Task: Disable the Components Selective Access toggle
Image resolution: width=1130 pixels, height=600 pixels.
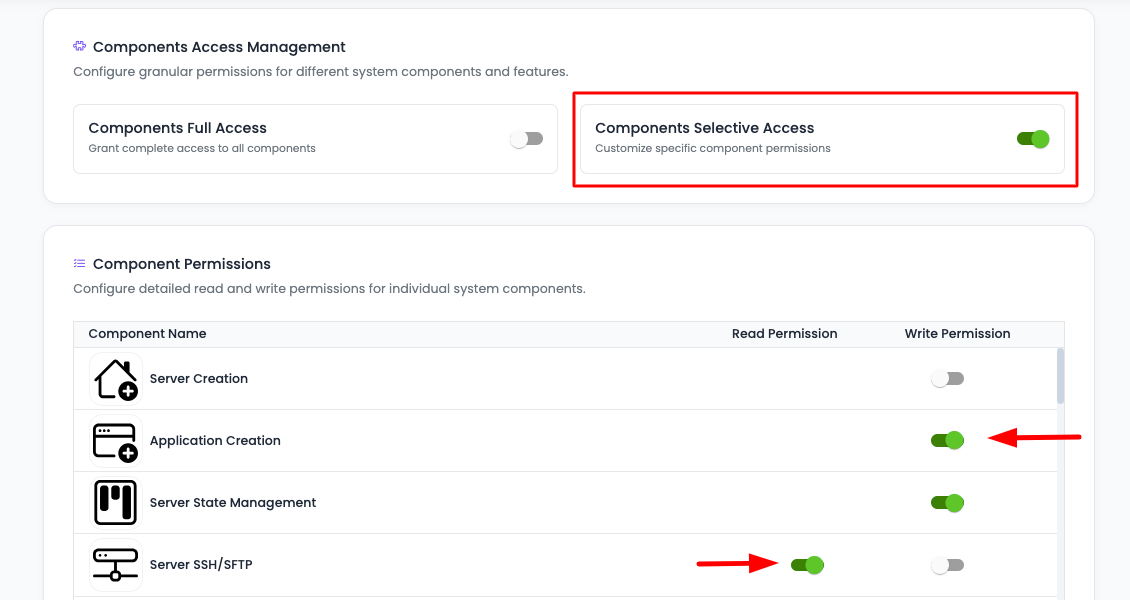Action: 1033,139
